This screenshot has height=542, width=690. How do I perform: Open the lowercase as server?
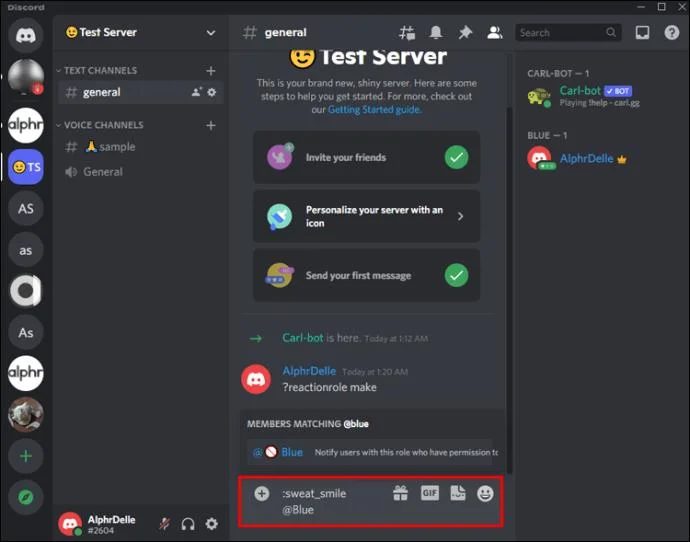pos(26,250)
